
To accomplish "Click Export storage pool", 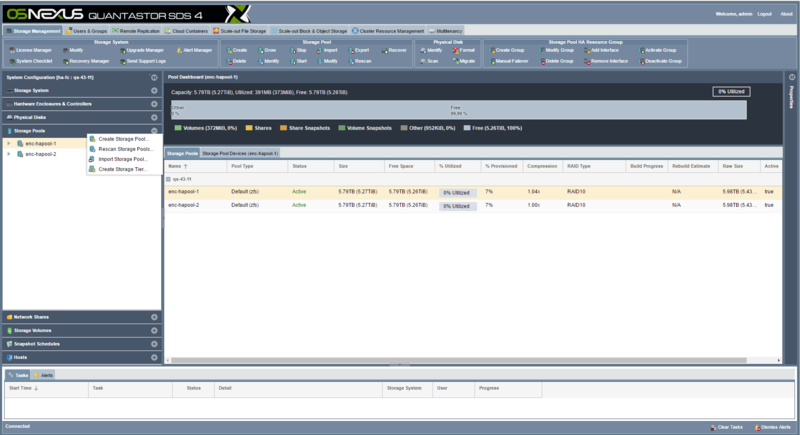I will pos(359,50).
